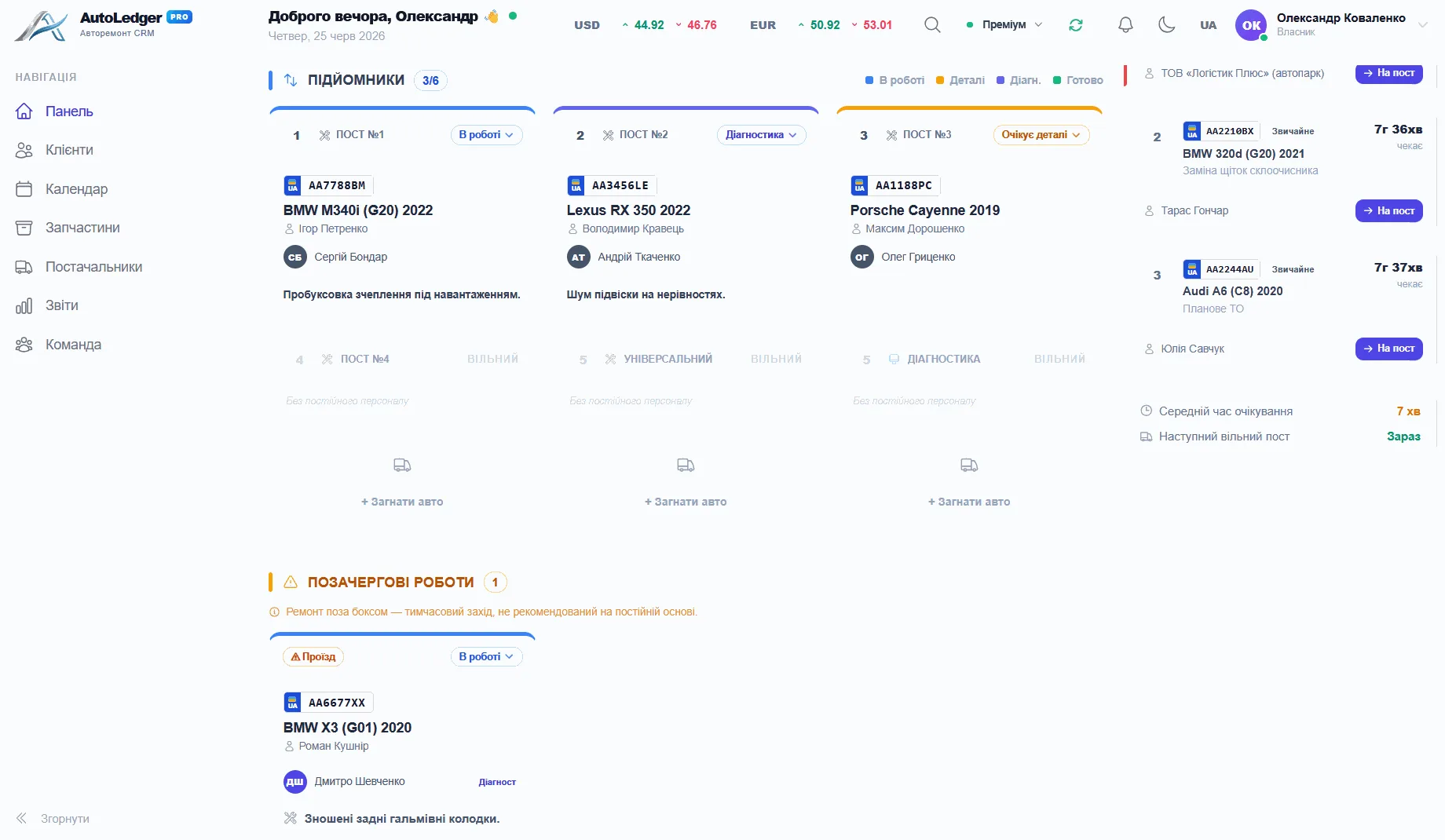The image size is (1445, 840).
Task: Click warning triangle by ПОЗАЧЕРГОВІ РОБОТИ
Action: pos(291,582)
